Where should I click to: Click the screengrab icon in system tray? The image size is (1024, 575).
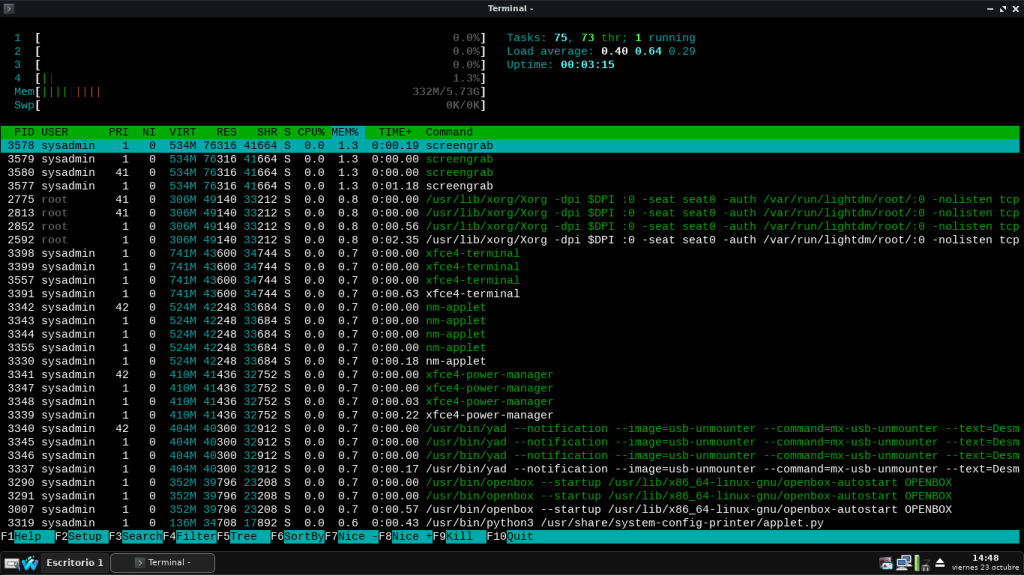[x=886, y=562]
